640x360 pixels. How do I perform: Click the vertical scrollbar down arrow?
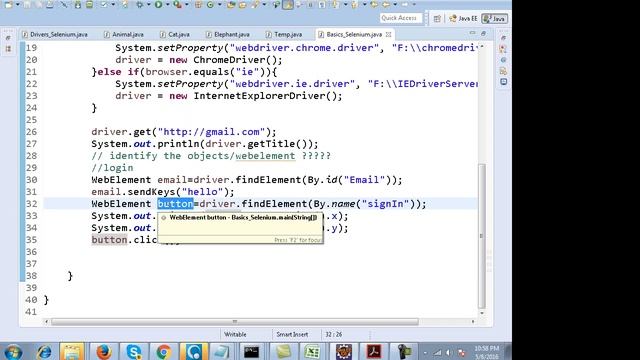pos(482,313)
